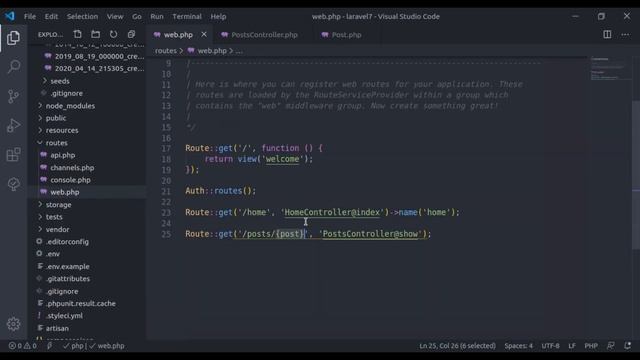
Task: Open api.php in the file tree
Action: [x=62, y=155]
